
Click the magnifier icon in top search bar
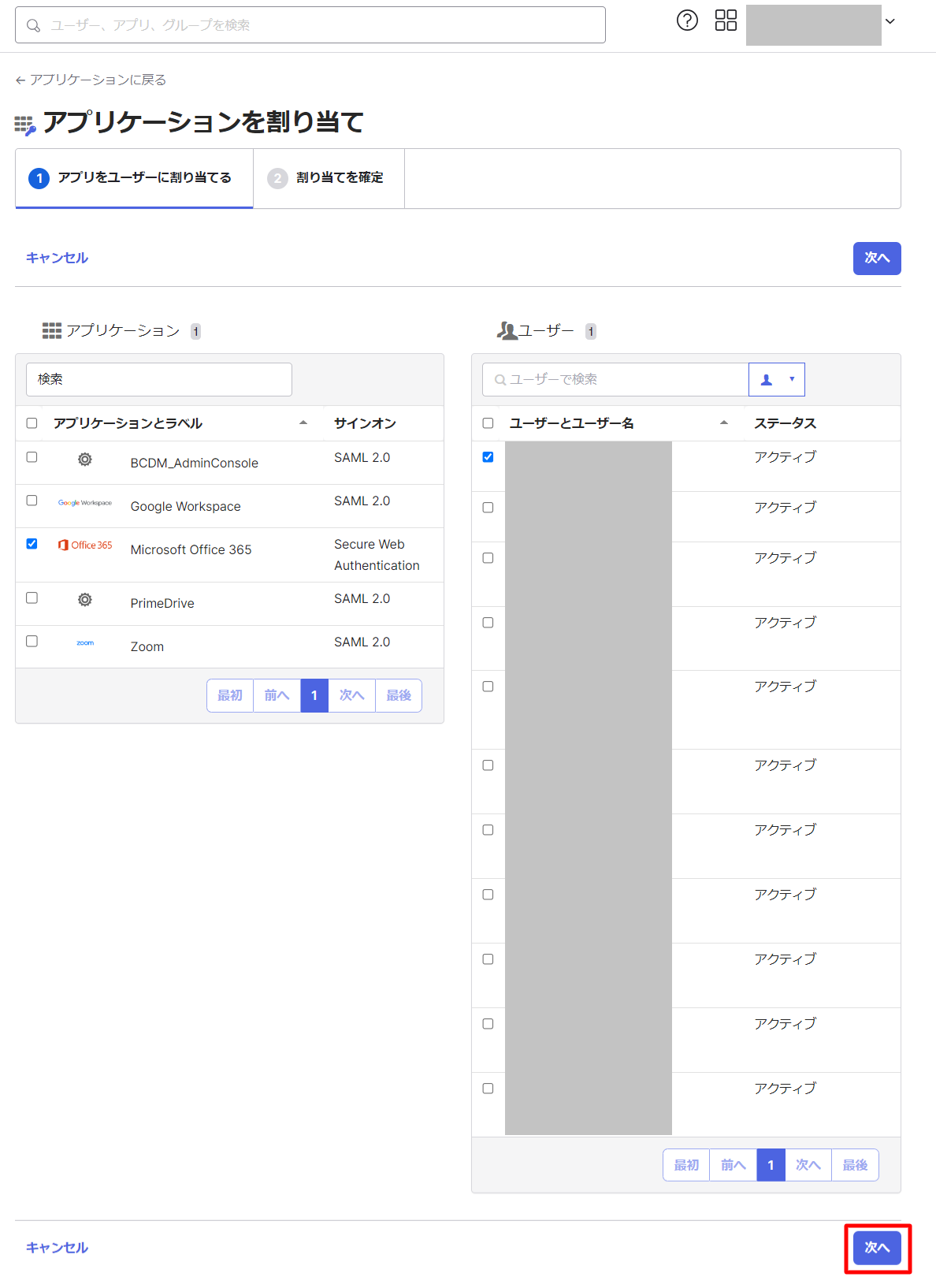coord(33,26)
